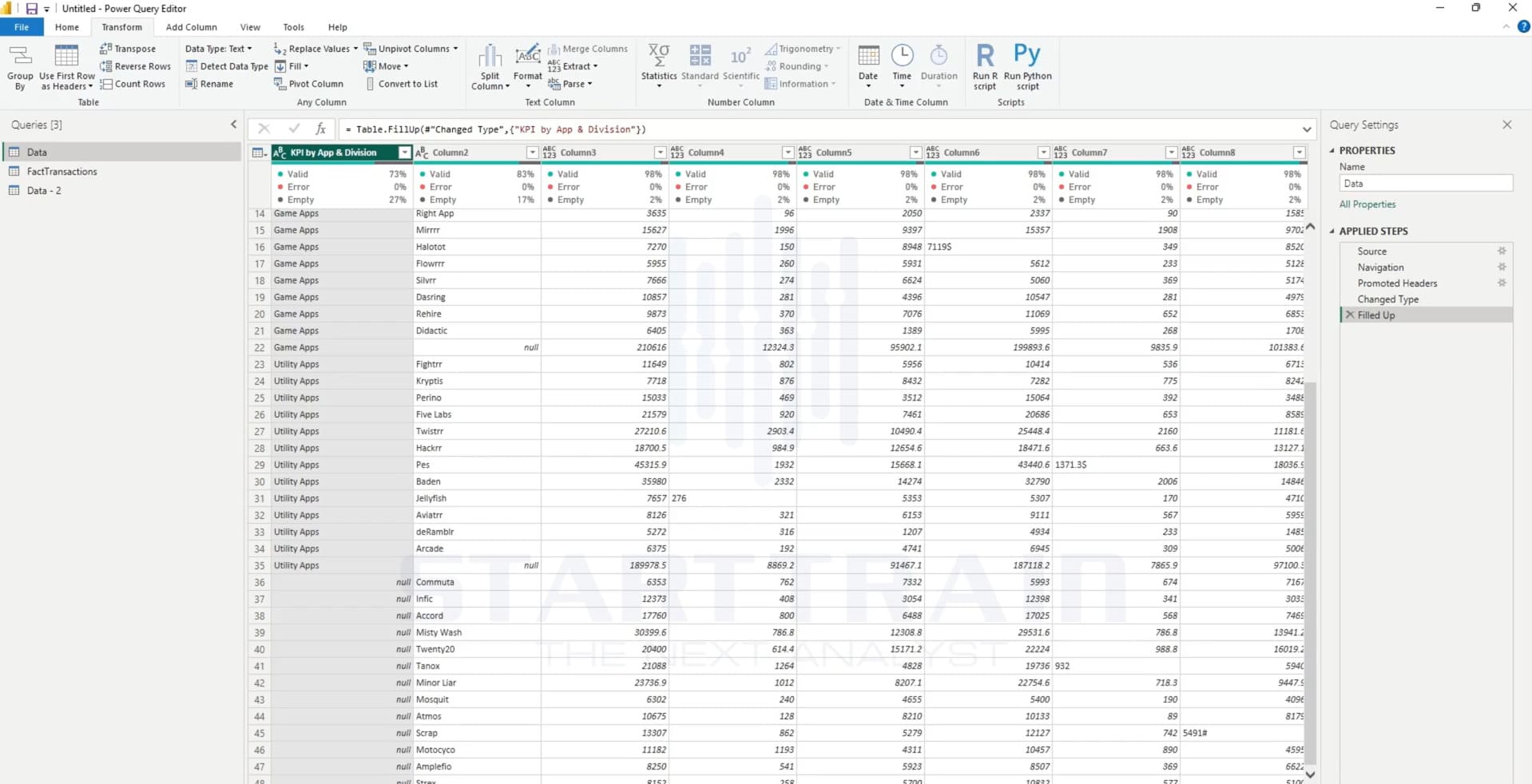Collapse the APPLIED STEPS section
This screenshot has height=784, width=1532.
click(x=1332, y=232)
